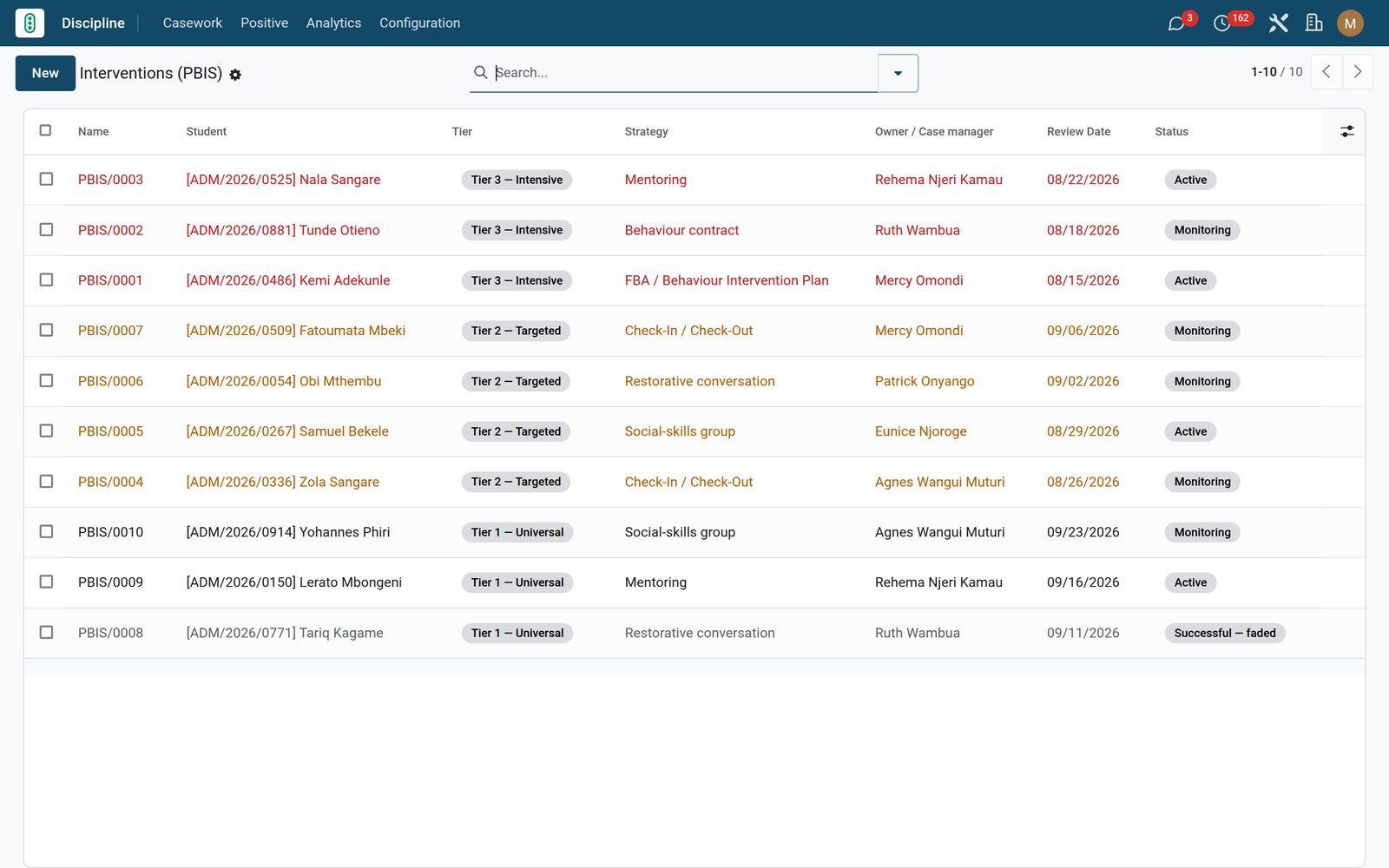Open the debug tools wrench icon

coord(1278,23)
